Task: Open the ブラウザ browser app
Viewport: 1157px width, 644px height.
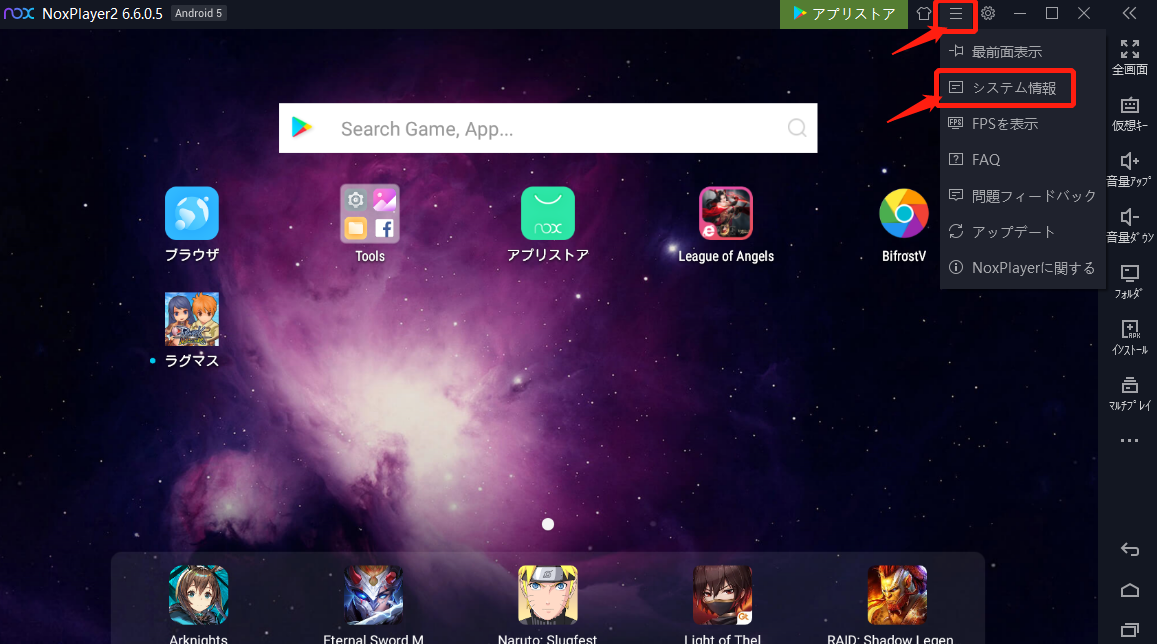Action: 191,213
